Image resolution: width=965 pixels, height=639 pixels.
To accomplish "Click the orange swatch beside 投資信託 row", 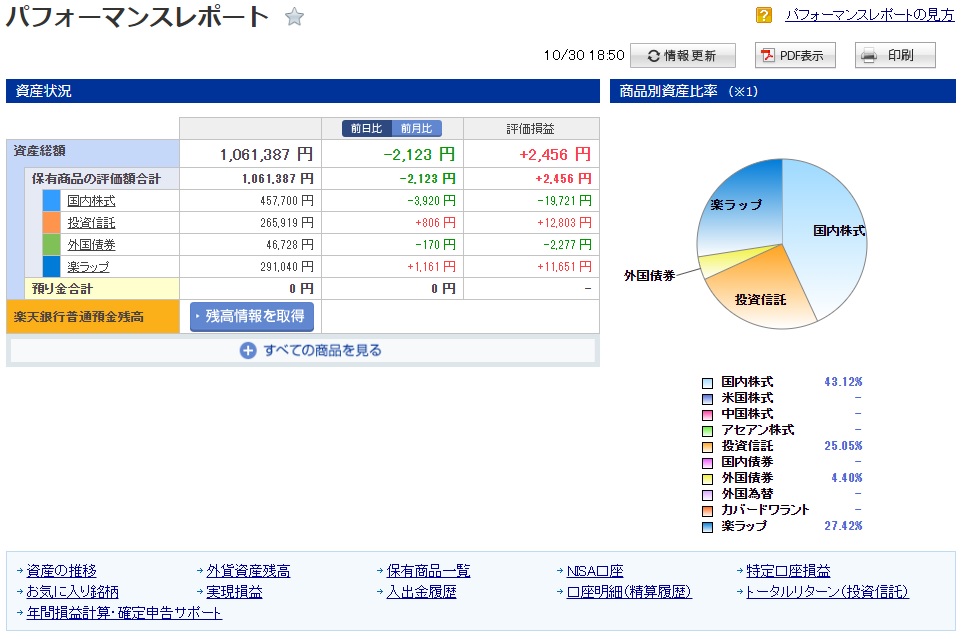I will point(52,223).
